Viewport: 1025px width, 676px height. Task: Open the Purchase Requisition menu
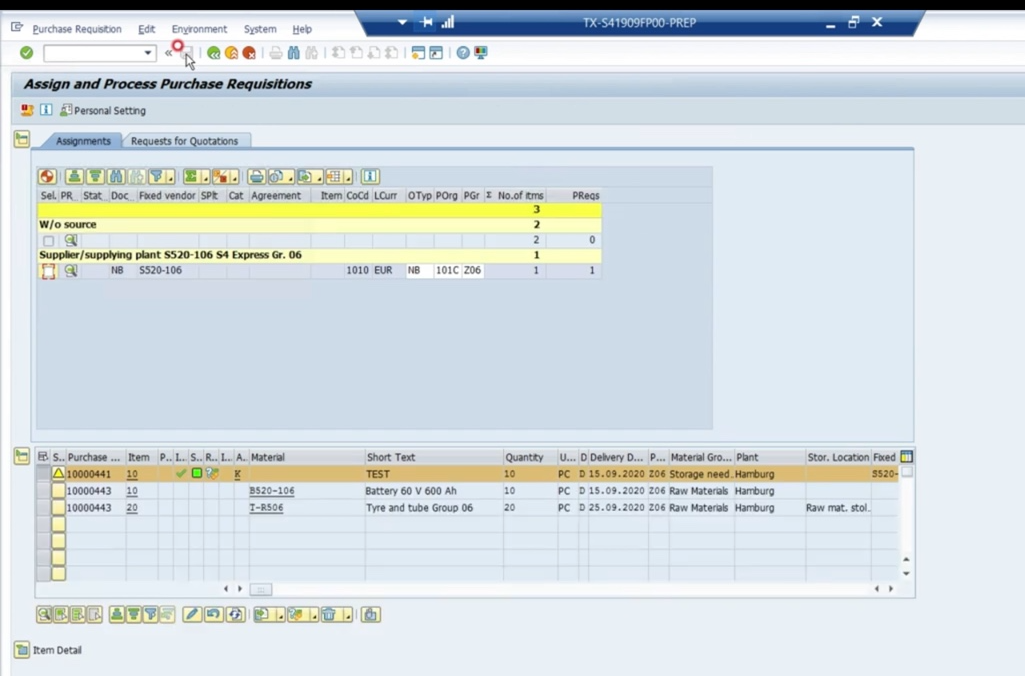[77, 29]
